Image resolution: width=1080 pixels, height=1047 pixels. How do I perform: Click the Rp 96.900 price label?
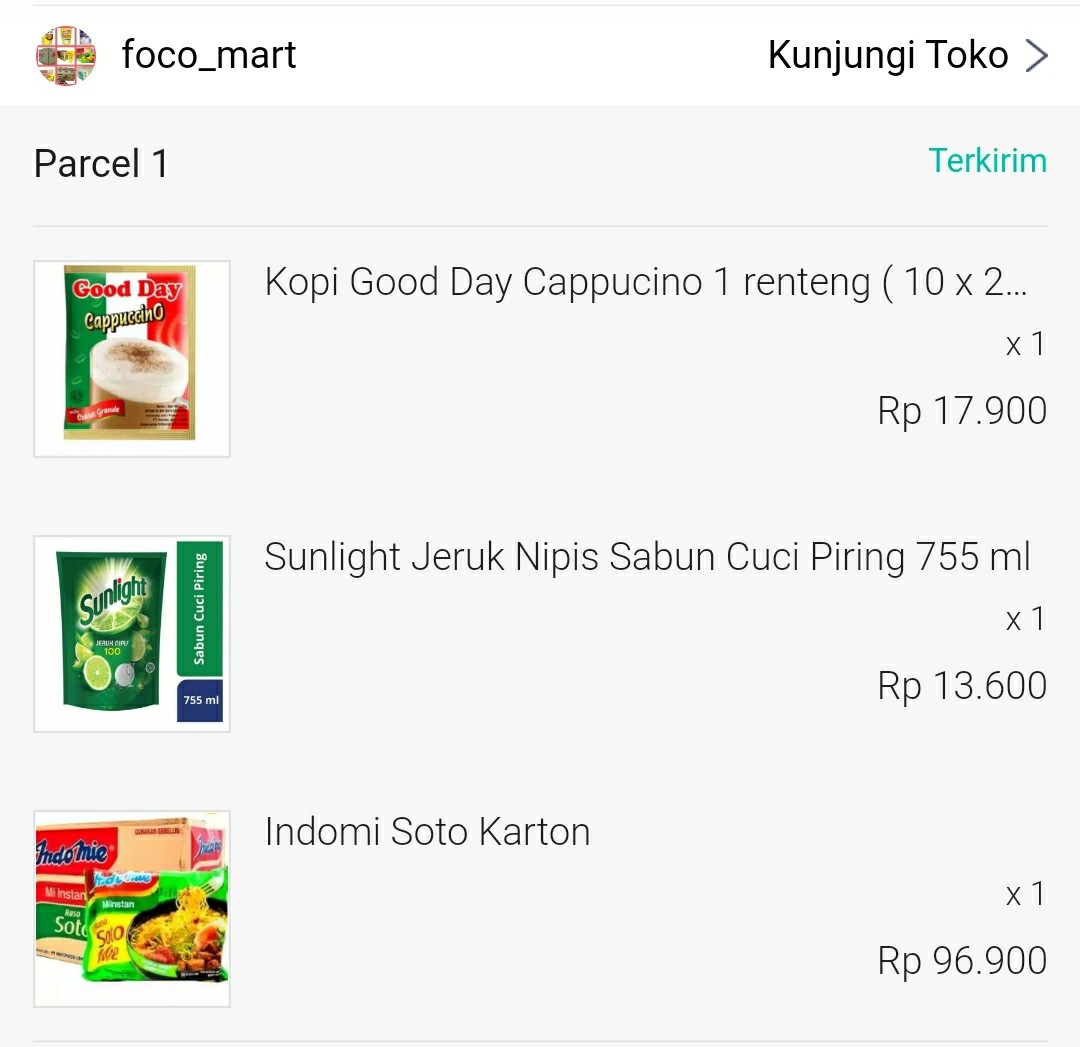click(961, 959)
